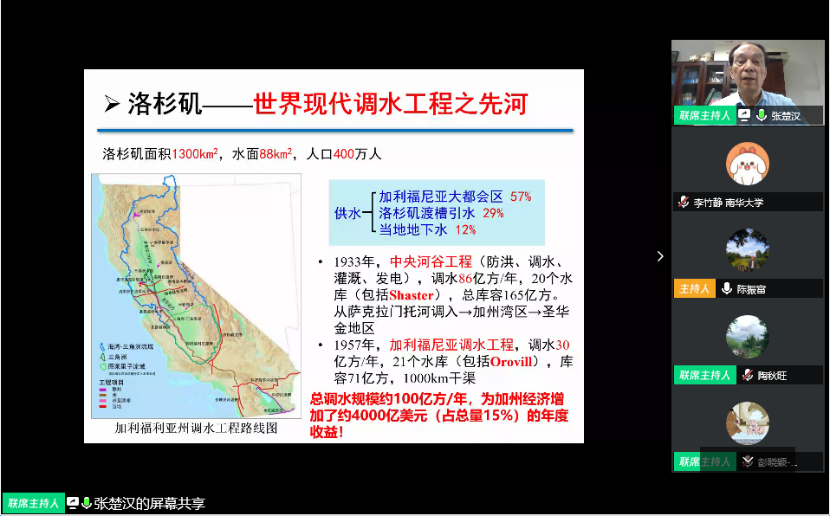The height and width of the screenshot is (516, 830).
Task: Collapse the participant video sidebar with the chevron
Action: tap(659, 256)
